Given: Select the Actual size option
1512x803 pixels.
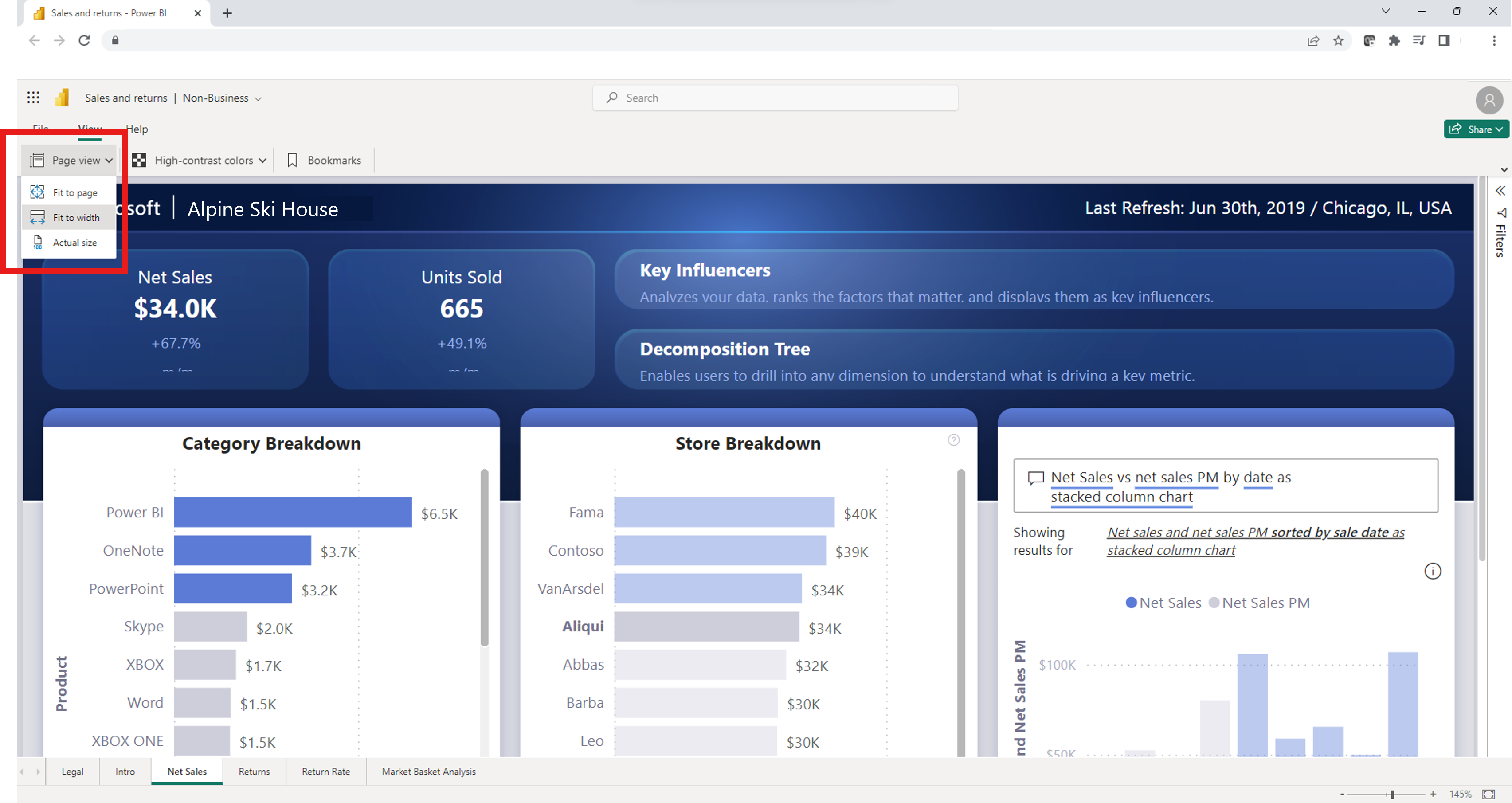Looking at the screenshot, I should pos(75,242).
